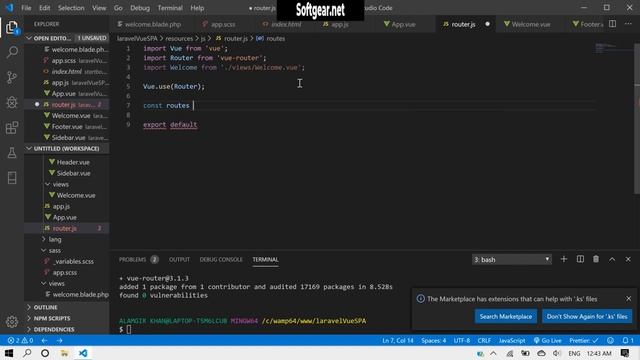Image resolution: width=640 pixels, height=360 pixels.
Task: Change UTF-8 encoding in status bar
Action: point(462,340)
